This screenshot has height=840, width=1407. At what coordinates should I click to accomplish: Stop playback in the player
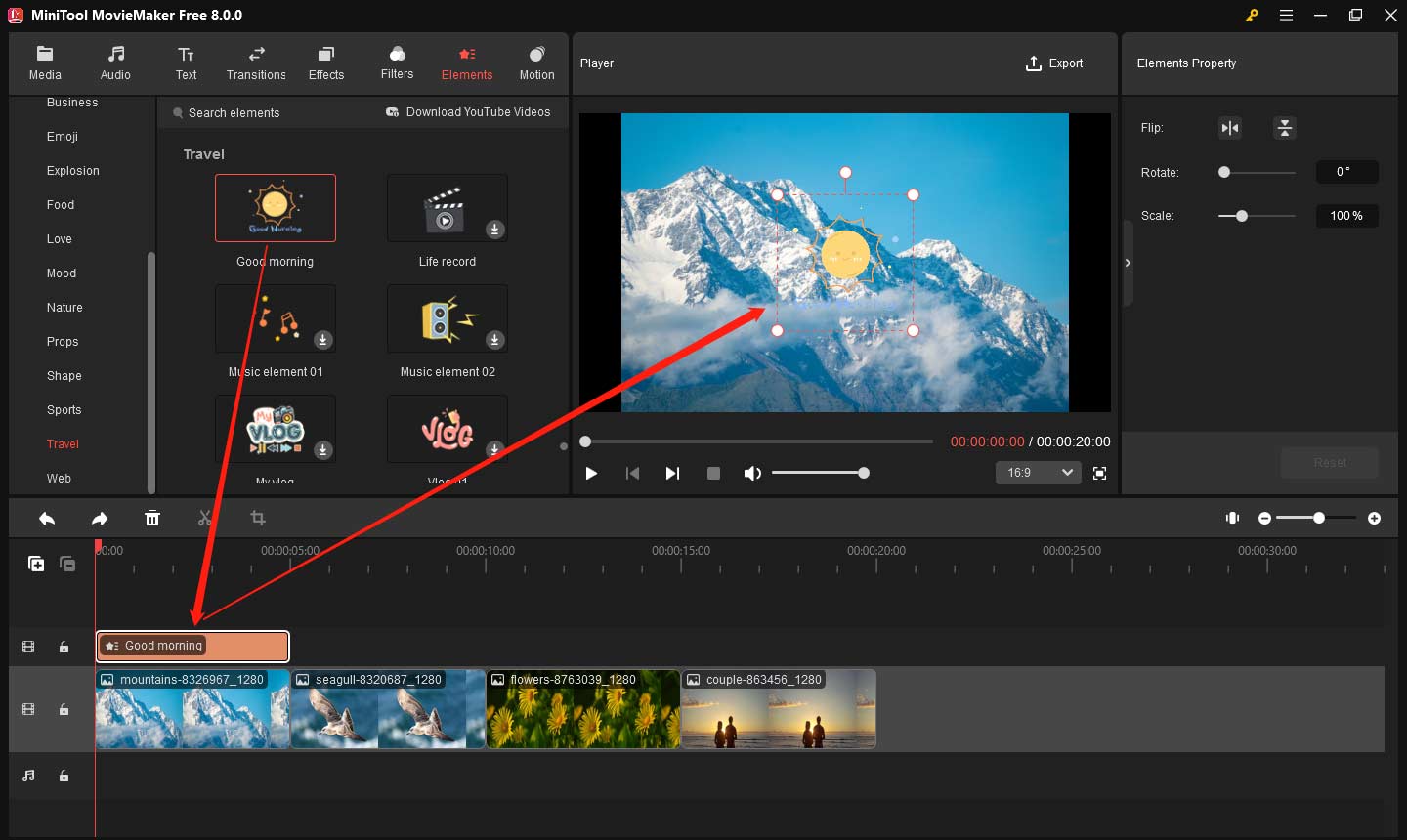(713, 473)
